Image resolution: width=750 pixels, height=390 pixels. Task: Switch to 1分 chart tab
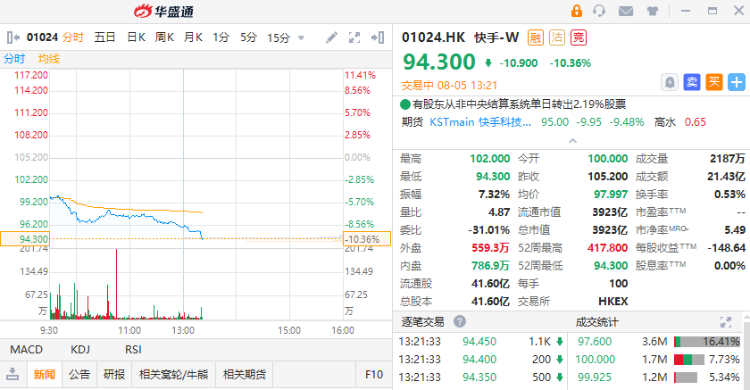(221, 37)
